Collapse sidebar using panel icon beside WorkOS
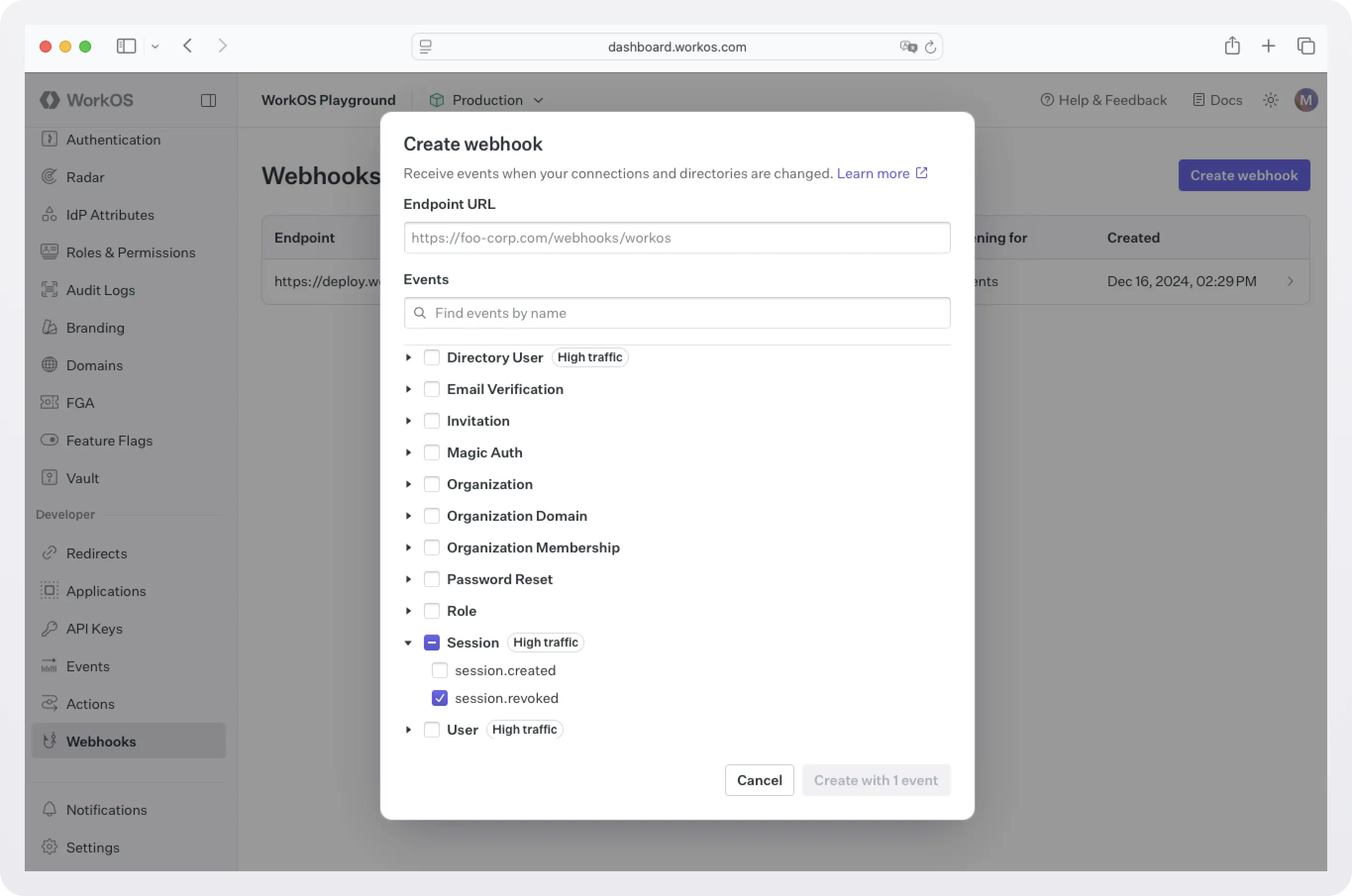 (208, 100)
